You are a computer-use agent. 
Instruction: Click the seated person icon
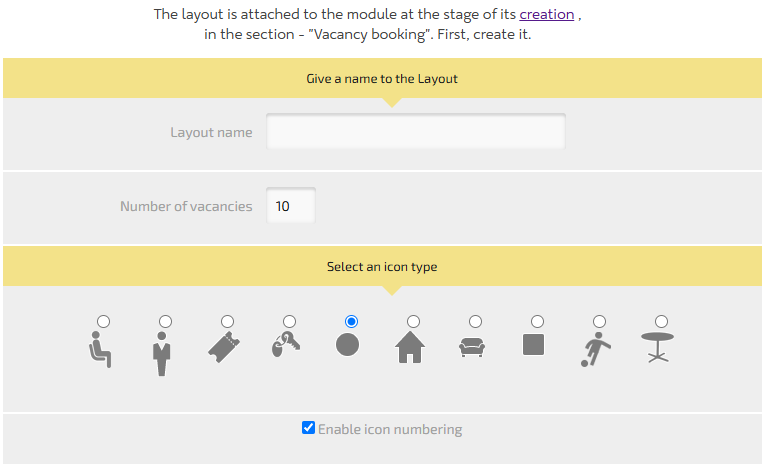101,349
